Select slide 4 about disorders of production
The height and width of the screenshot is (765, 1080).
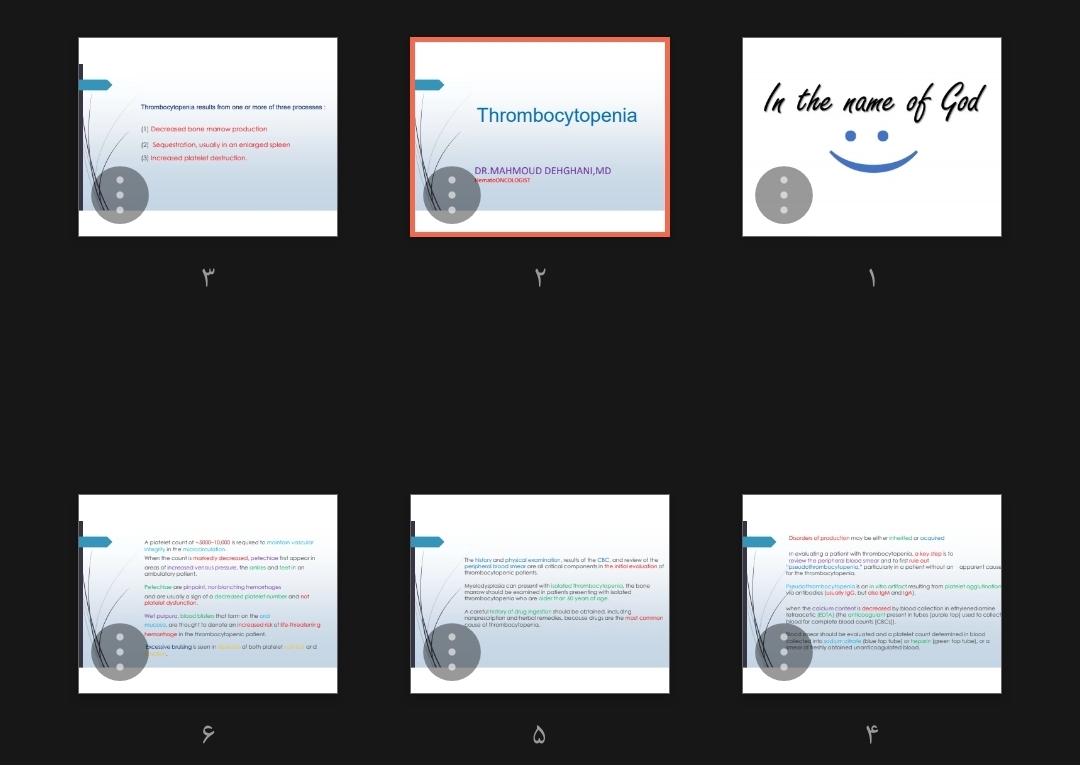pyautogui.click(x=872, y=594)
